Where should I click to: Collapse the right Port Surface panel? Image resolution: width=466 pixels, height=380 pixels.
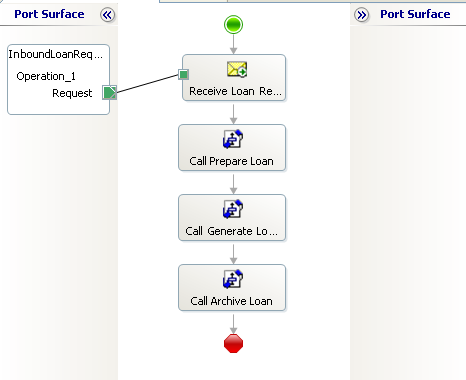[362, 15]
